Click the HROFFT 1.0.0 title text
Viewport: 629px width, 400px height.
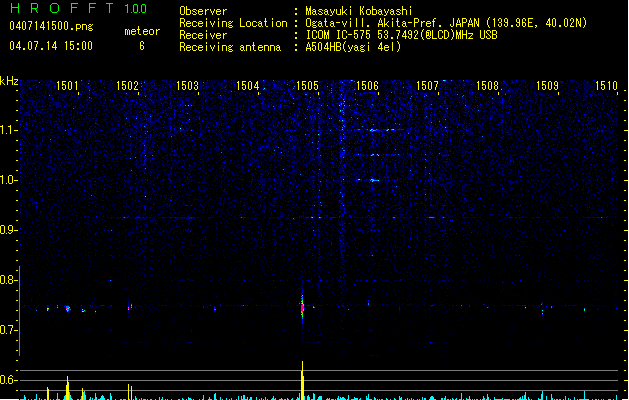78,8
